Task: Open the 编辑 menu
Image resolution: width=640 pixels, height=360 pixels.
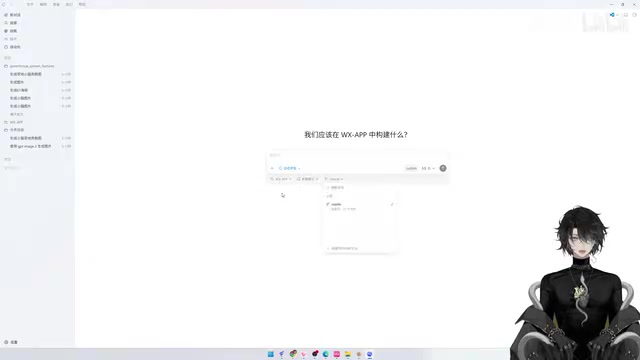Action: [43, 4]
